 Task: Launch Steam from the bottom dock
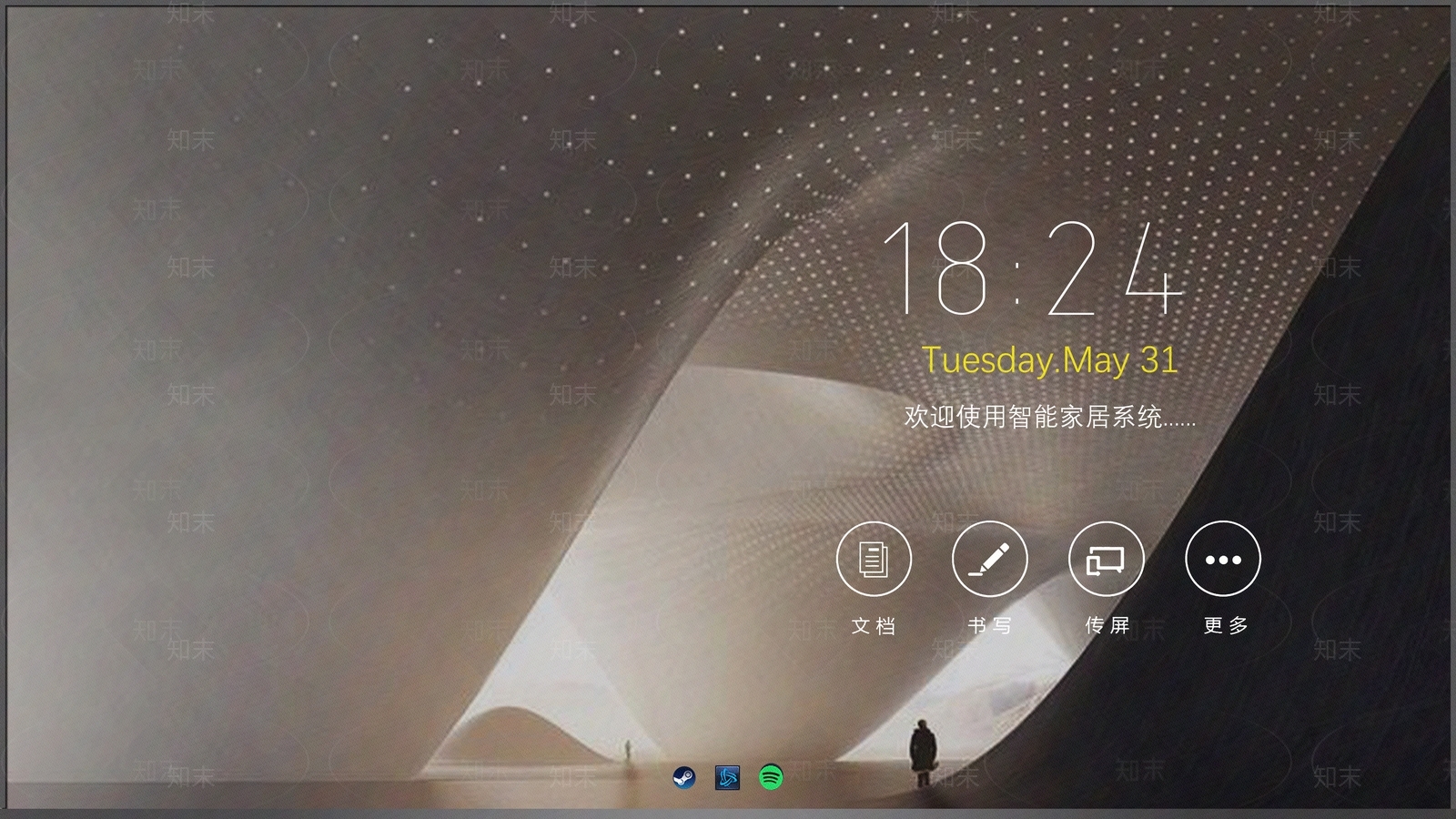pyautogui.click(x=684, y=777)
